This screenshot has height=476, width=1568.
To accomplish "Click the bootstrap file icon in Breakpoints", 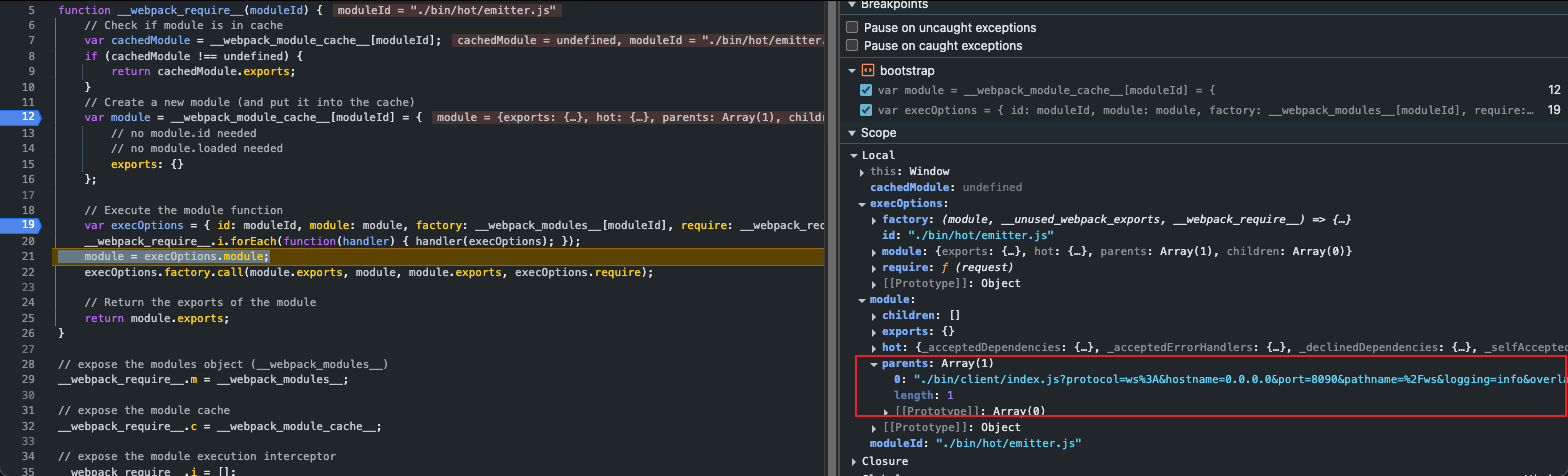I will [867, 71].
